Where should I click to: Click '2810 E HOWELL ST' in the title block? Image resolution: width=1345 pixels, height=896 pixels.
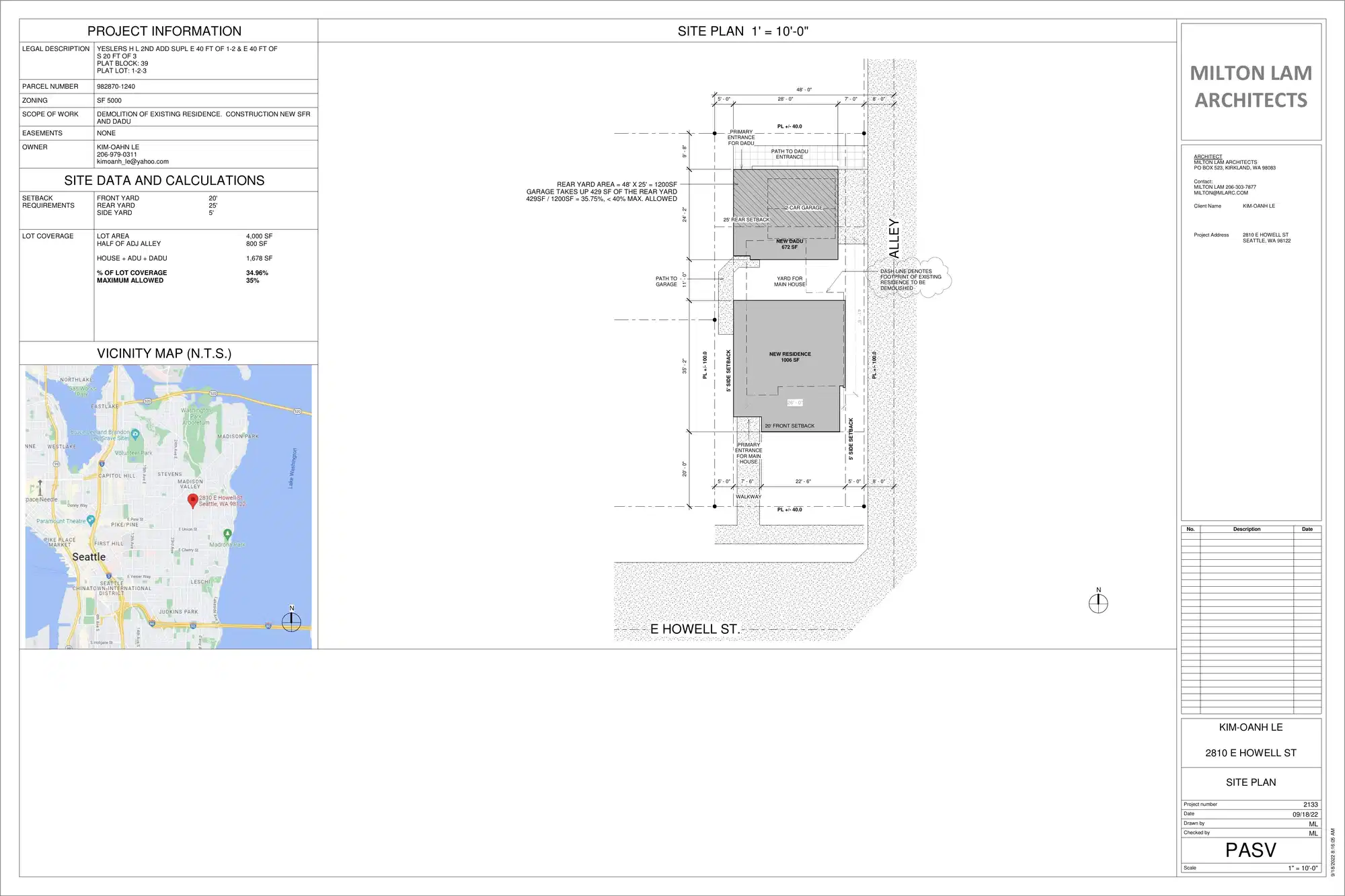pos(1251,753)
